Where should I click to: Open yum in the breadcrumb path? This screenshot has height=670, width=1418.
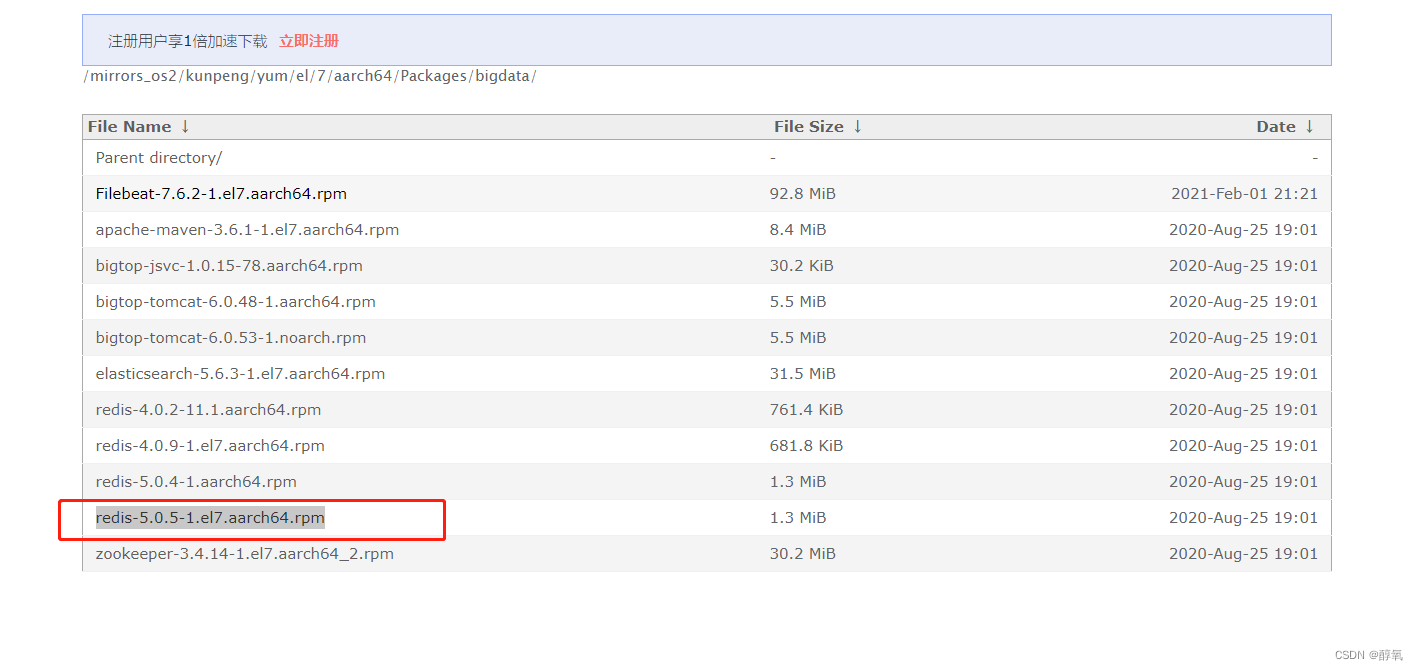273,76
